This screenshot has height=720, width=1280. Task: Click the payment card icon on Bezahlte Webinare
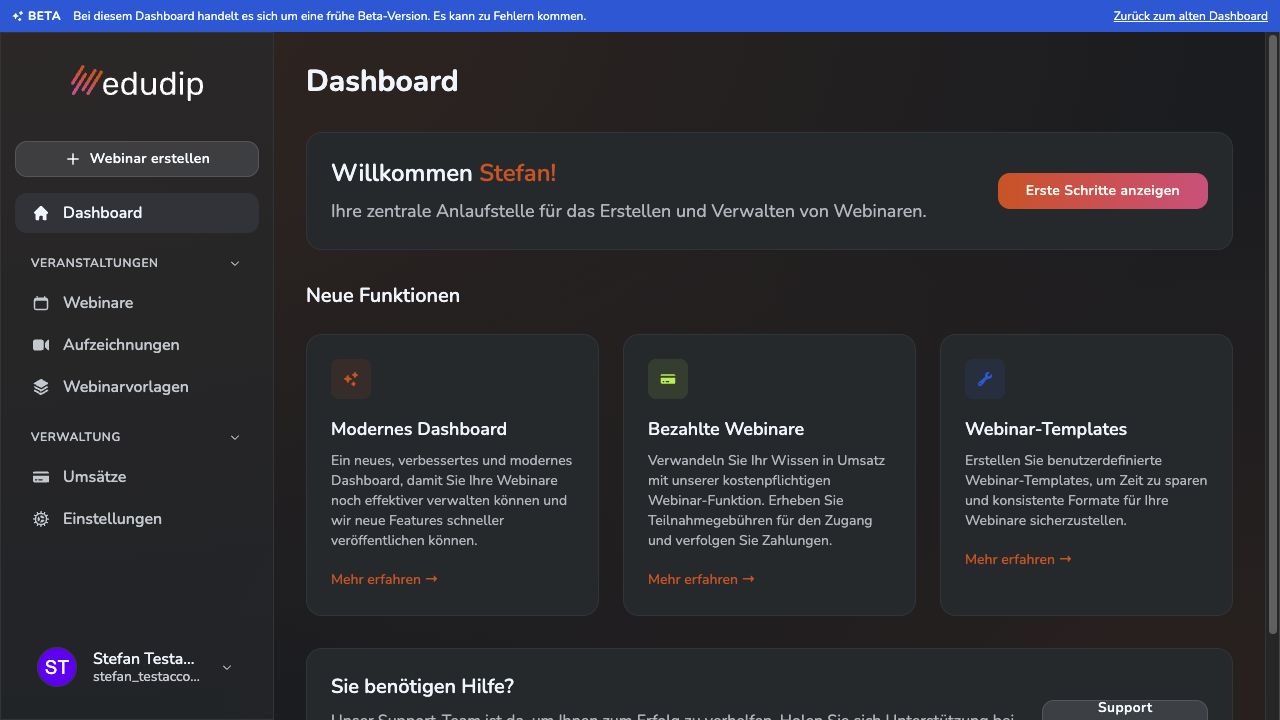[x=668, y=379]
